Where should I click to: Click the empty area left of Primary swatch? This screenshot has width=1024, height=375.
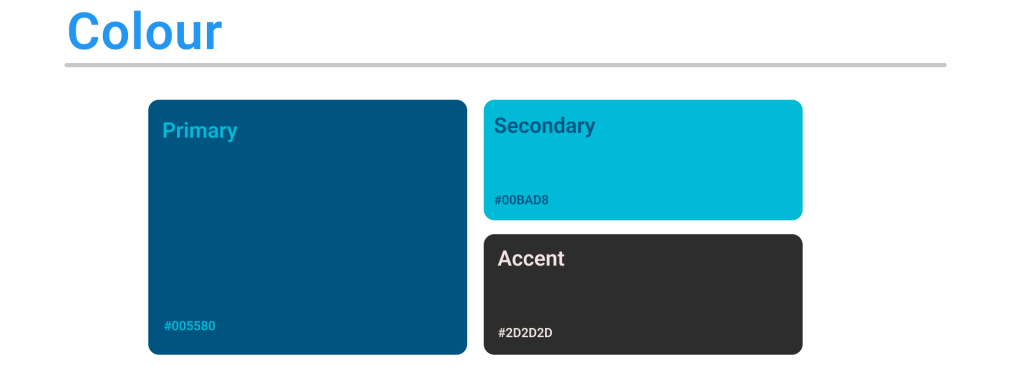(74, 227)
